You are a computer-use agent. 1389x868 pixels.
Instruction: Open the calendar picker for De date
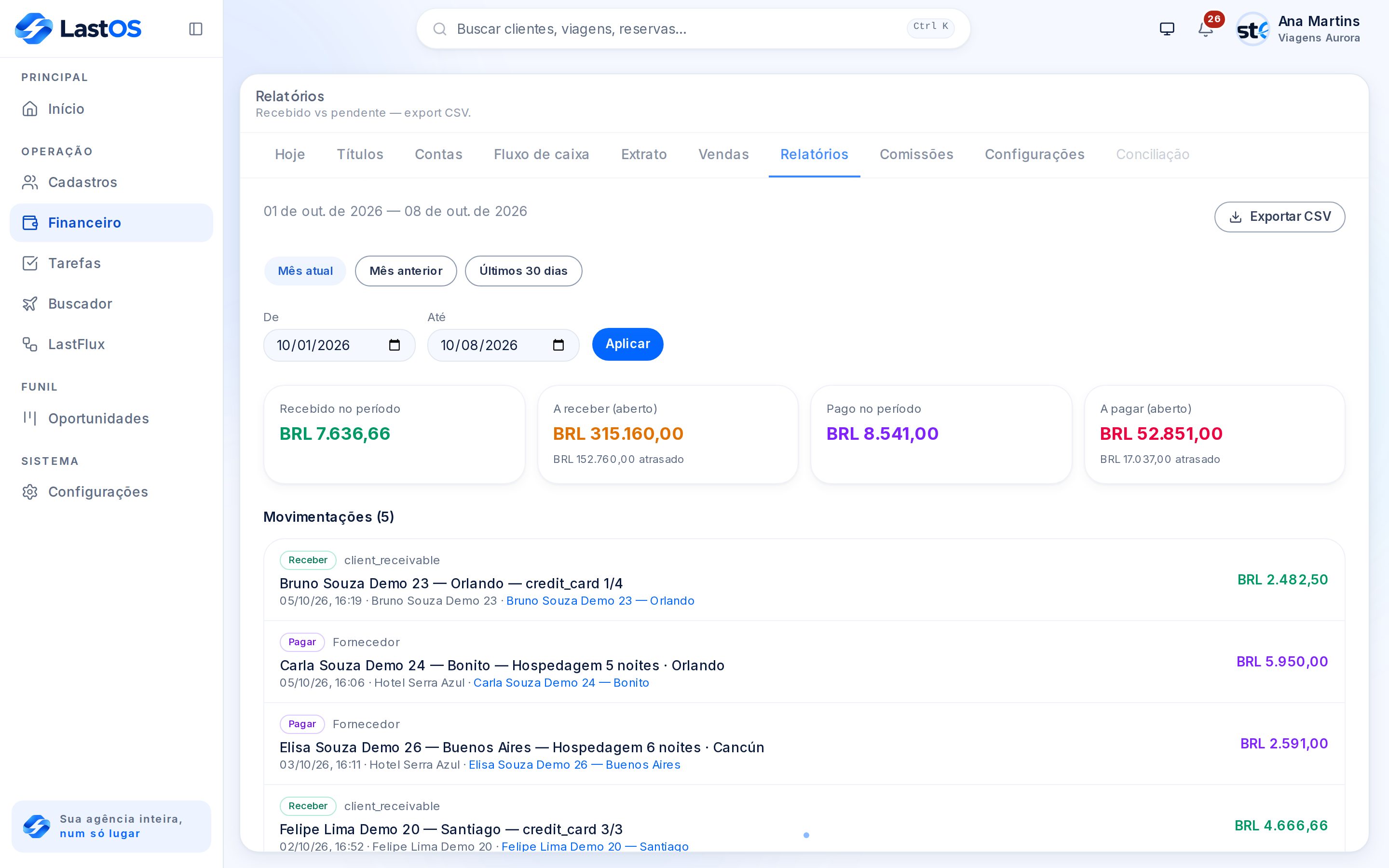click(x=395, y=345)
